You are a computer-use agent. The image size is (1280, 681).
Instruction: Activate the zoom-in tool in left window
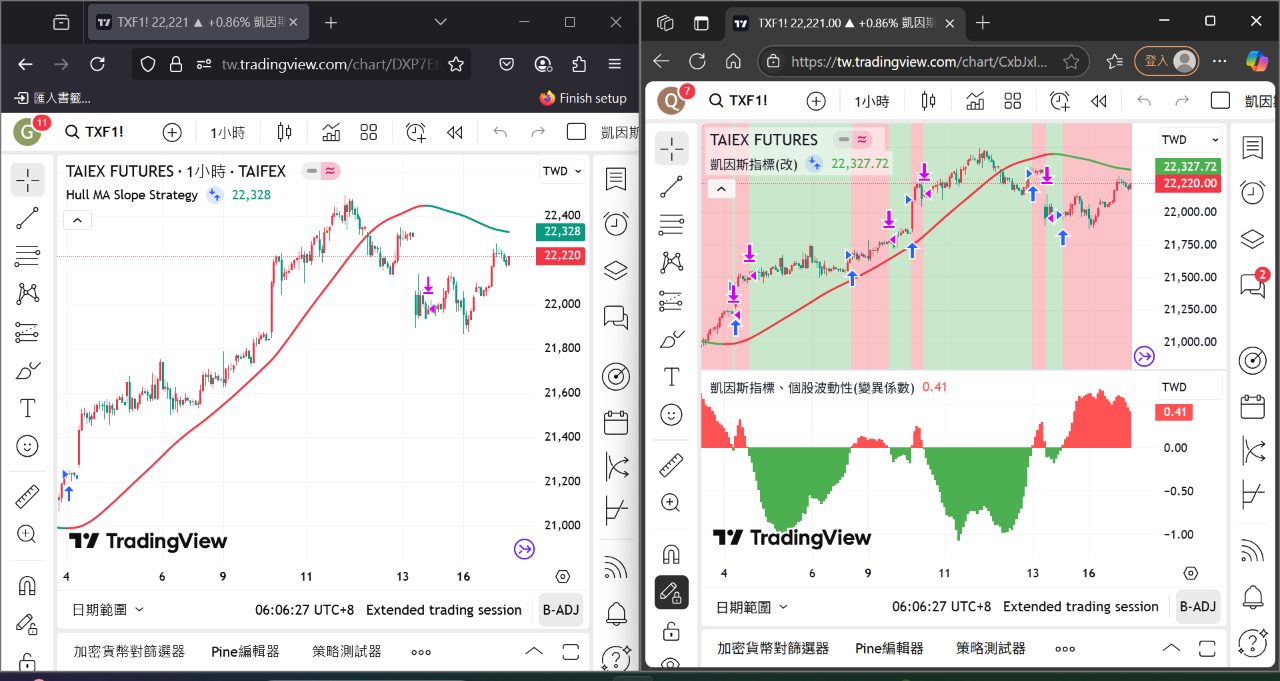coord(28,534)
